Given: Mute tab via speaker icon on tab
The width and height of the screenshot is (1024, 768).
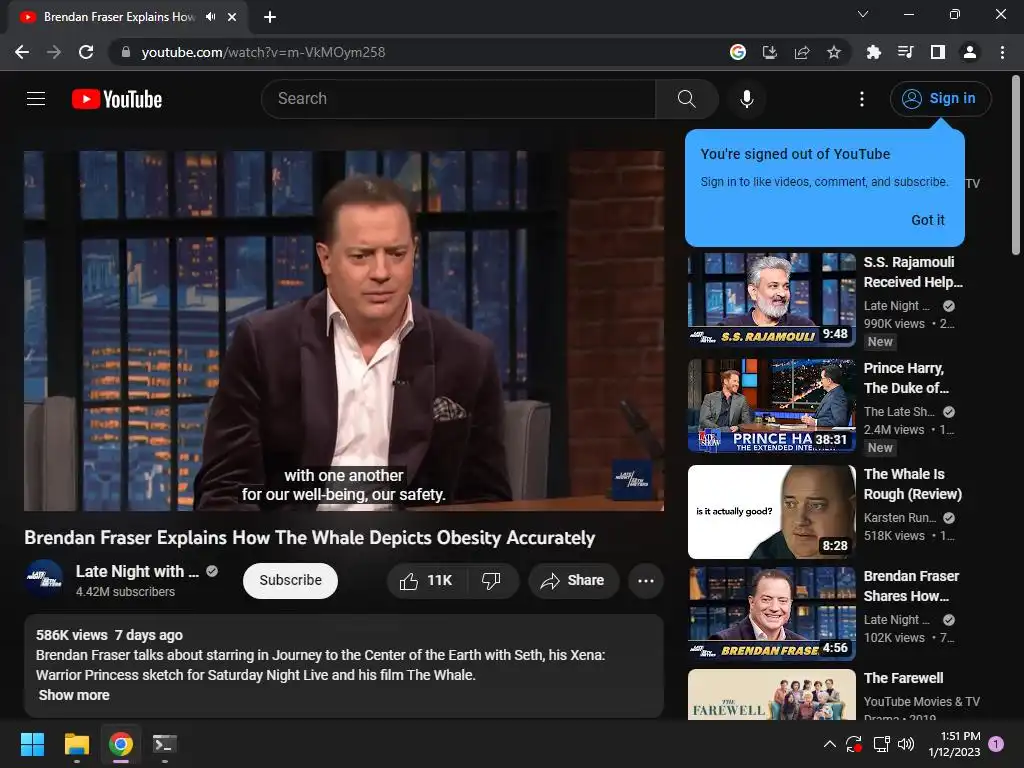Looking at the screenshot, I should 210,17.
